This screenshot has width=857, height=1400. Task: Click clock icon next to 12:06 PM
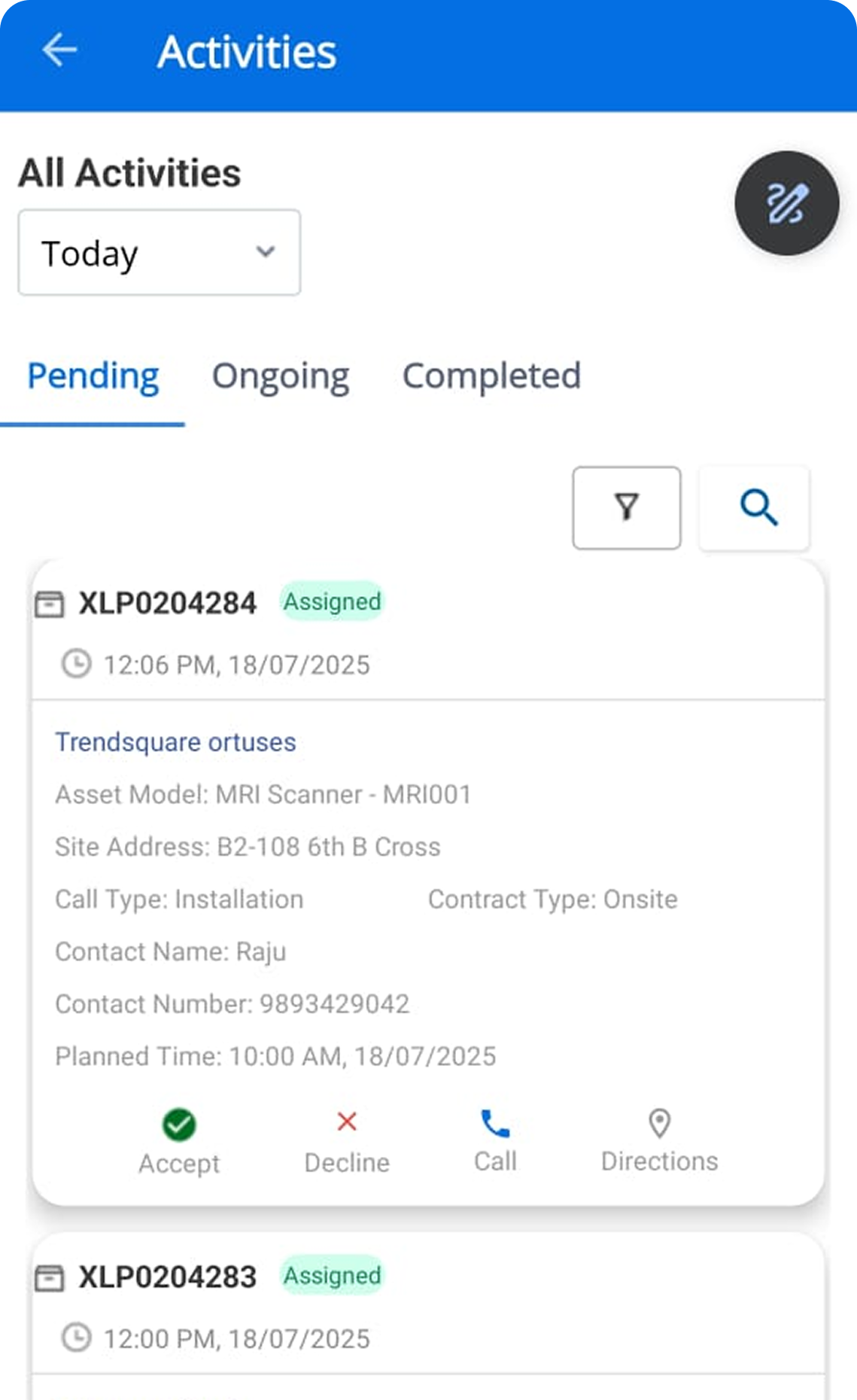click(x=76, y=665)
